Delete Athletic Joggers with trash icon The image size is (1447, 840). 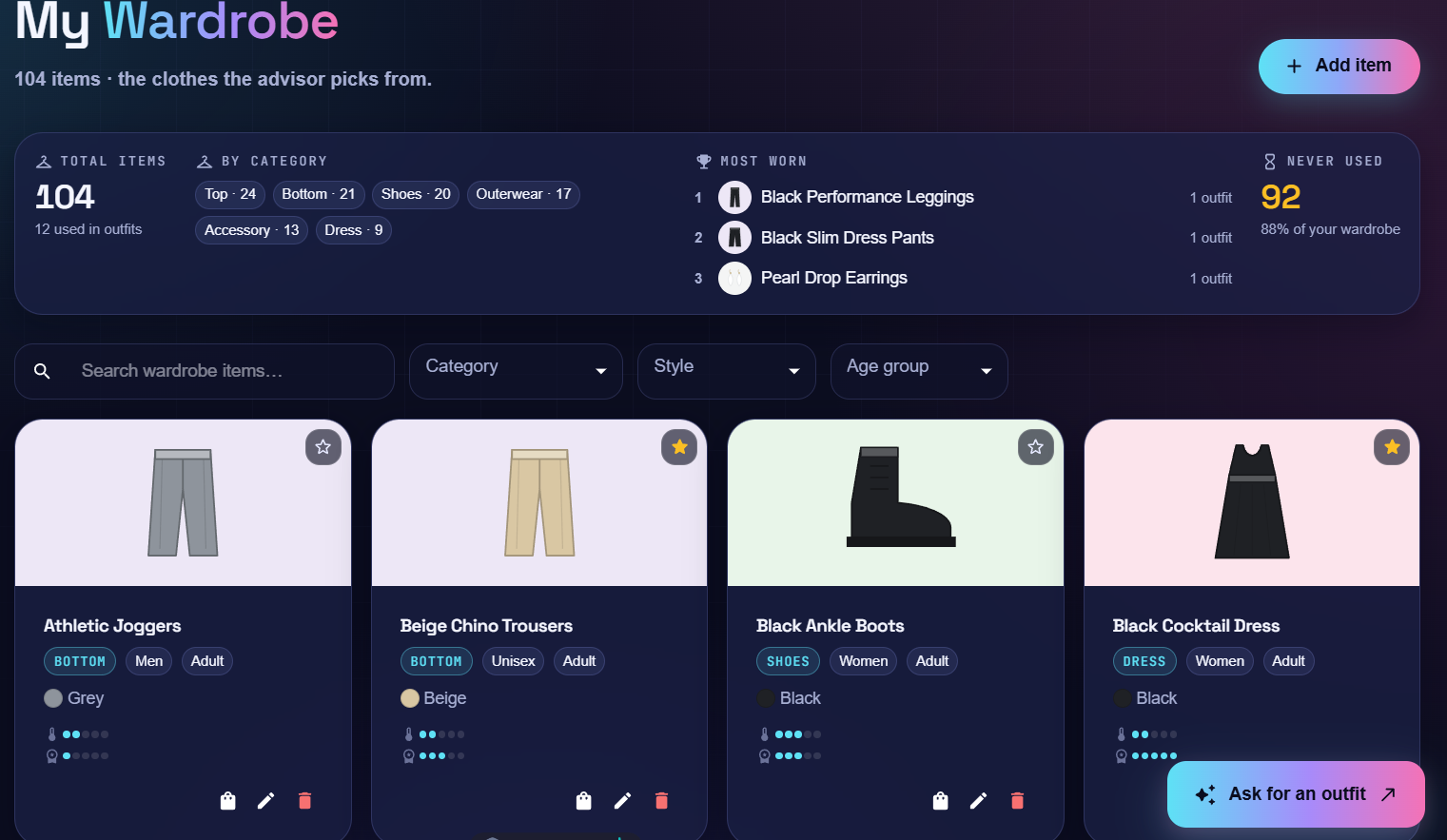(304, 801)
